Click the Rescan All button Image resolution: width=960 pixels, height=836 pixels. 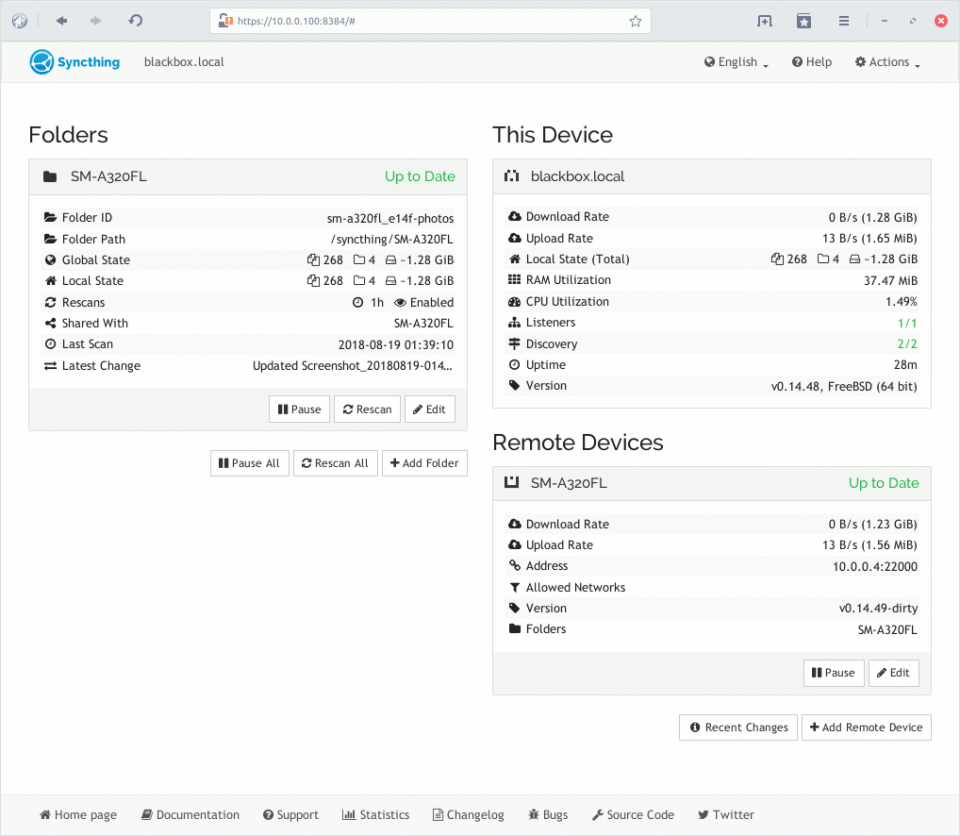336,463
